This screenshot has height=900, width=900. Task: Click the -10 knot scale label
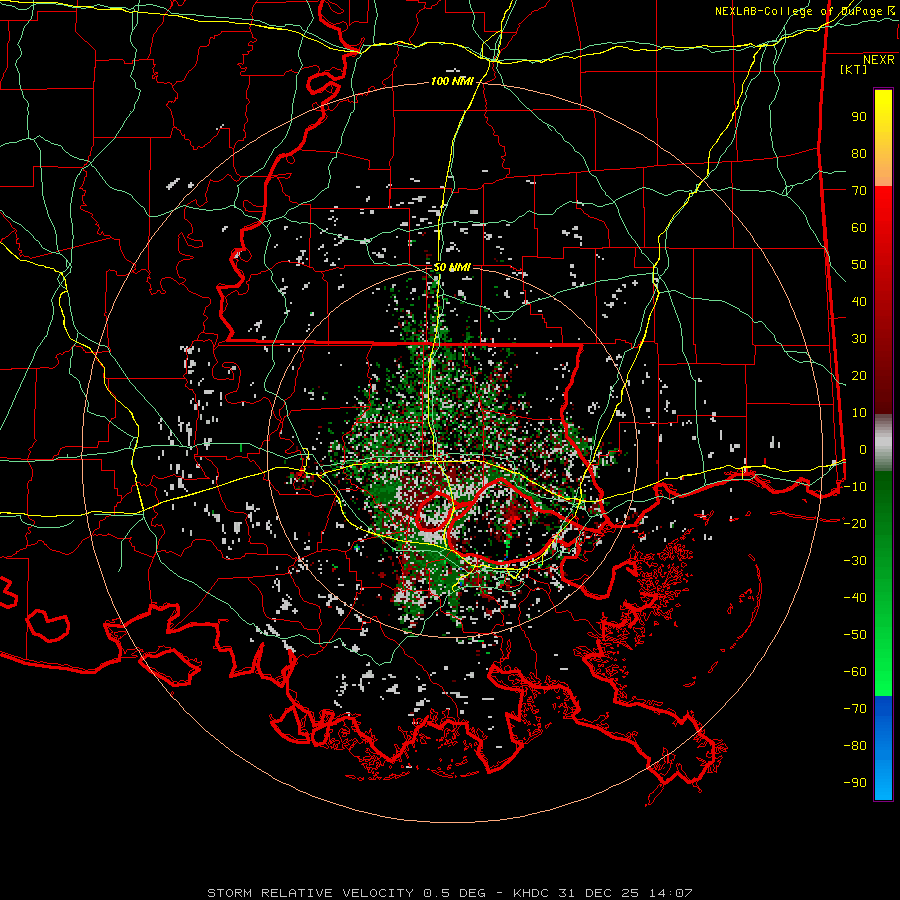855,487
